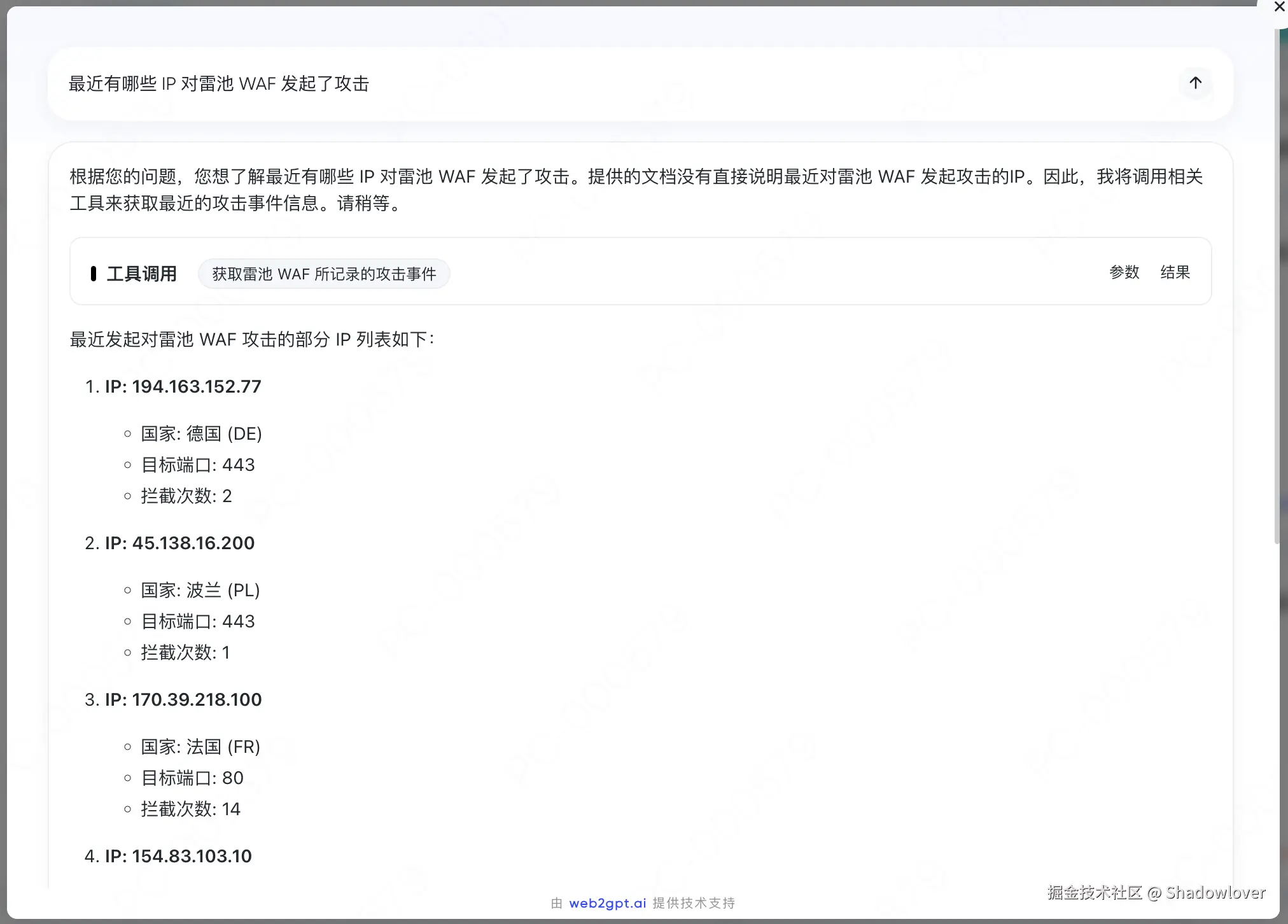Click the 掘金技术社区 watermark text
Screen dimensions: 1288x924
click(x=1095, y=893)
